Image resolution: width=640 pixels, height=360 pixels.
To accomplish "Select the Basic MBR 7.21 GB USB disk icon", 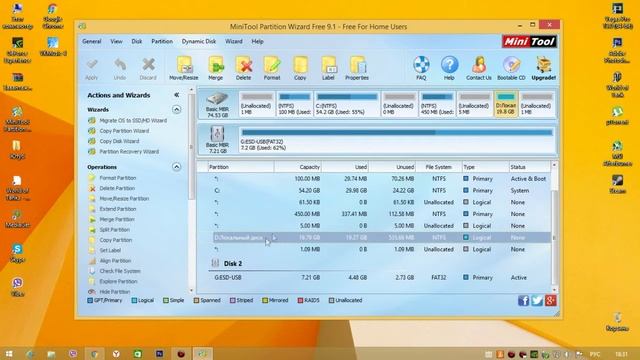I will click(217, 133).
